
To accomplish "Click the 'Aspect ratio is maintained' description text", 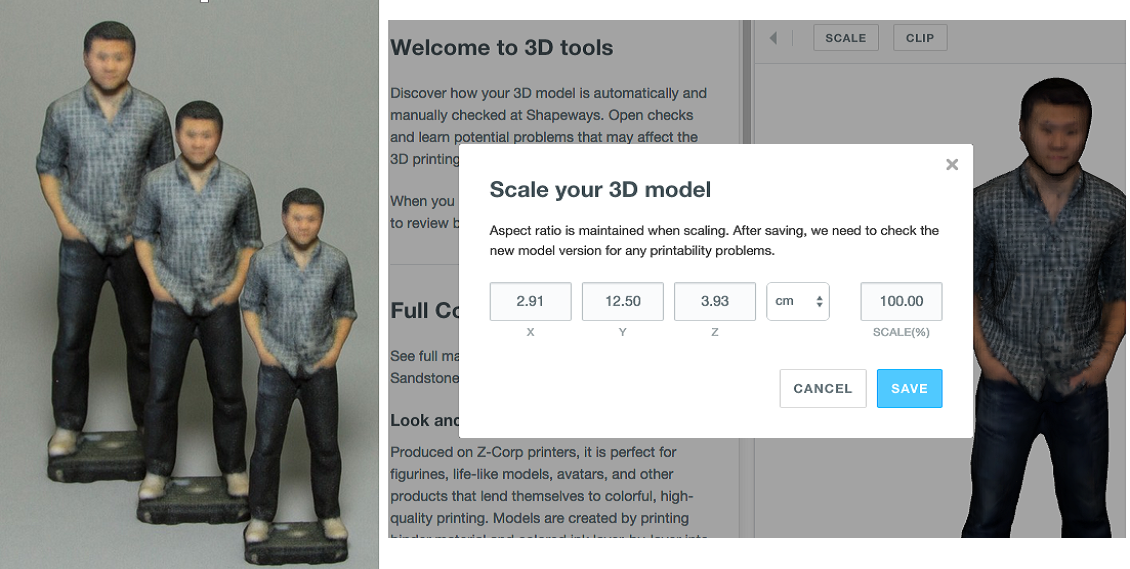I will coord(714,241).
